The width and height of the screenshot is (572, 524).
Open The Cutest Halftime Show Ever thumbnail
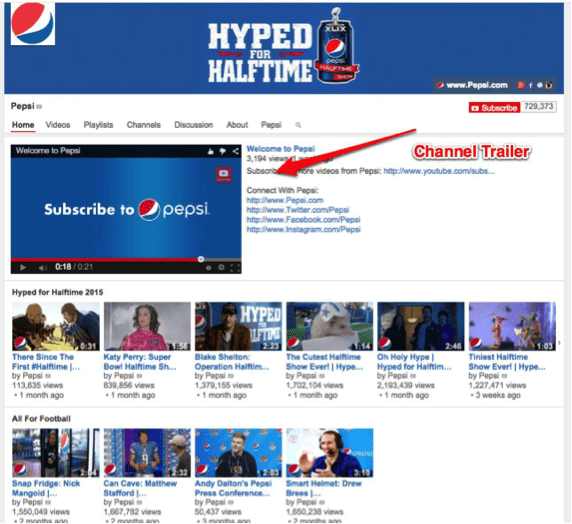pyautogui.click(x=329, y=326)
